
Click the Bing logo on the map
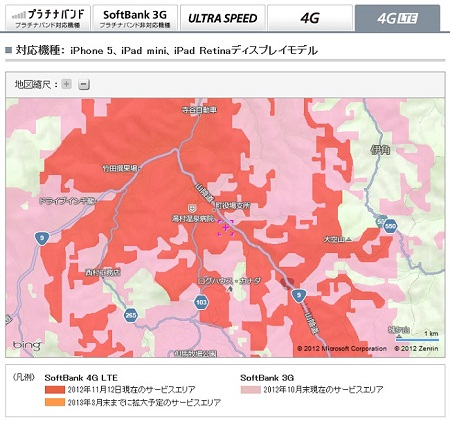click(x=27, y=345)
